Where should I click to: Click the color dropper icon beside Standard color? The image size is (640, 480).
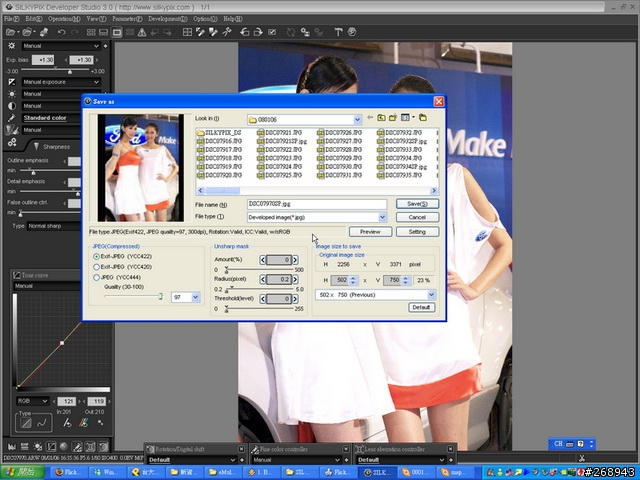click(11, 118)
